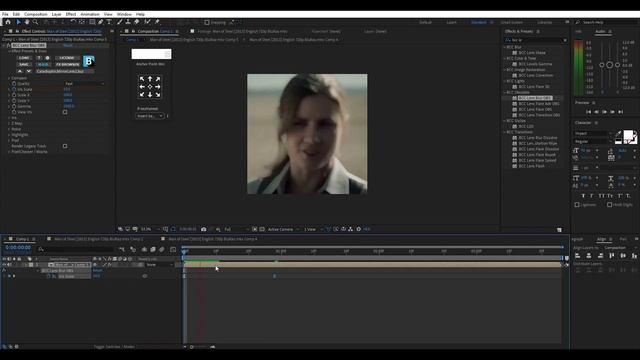Click the eyedropper in Character panel
The width and height of the screenshot is (640, 360).
coord(618,133)
